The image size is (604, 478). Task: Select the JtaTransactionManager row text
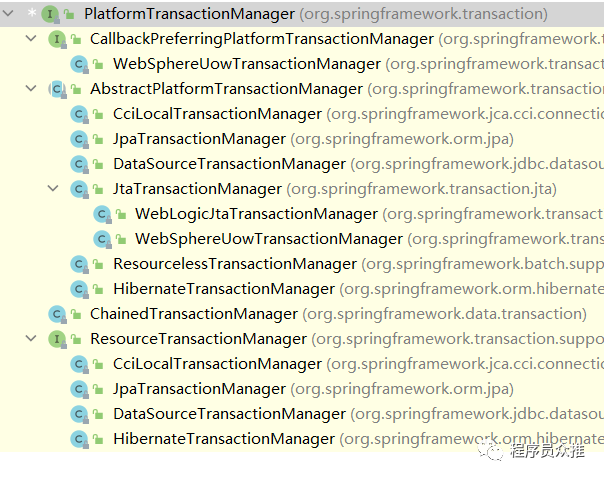pyautogui.click(x=197, y=189)
